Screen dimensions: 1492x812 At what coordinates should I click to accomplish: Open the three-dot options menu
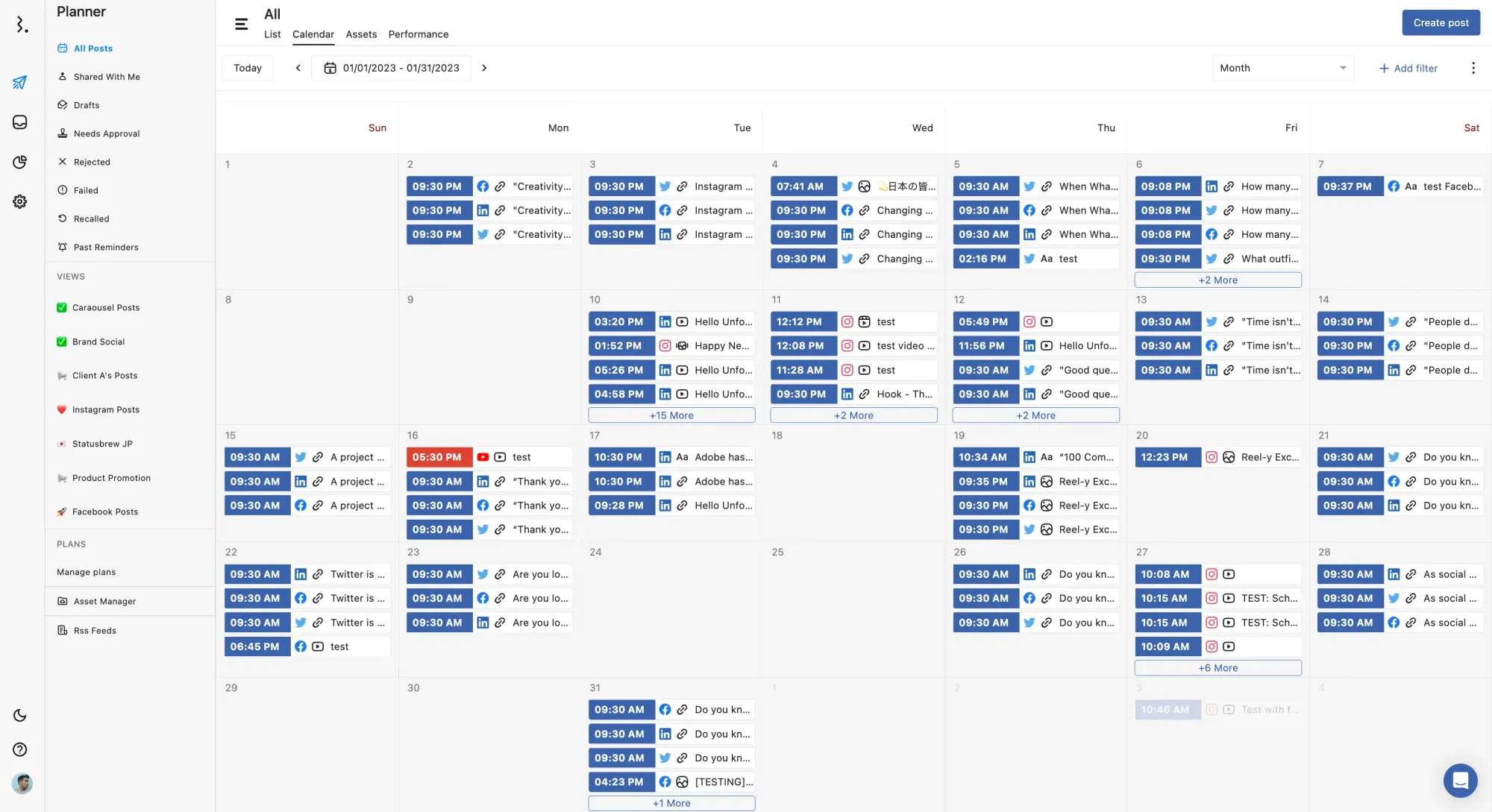(x=1473, y=68)
